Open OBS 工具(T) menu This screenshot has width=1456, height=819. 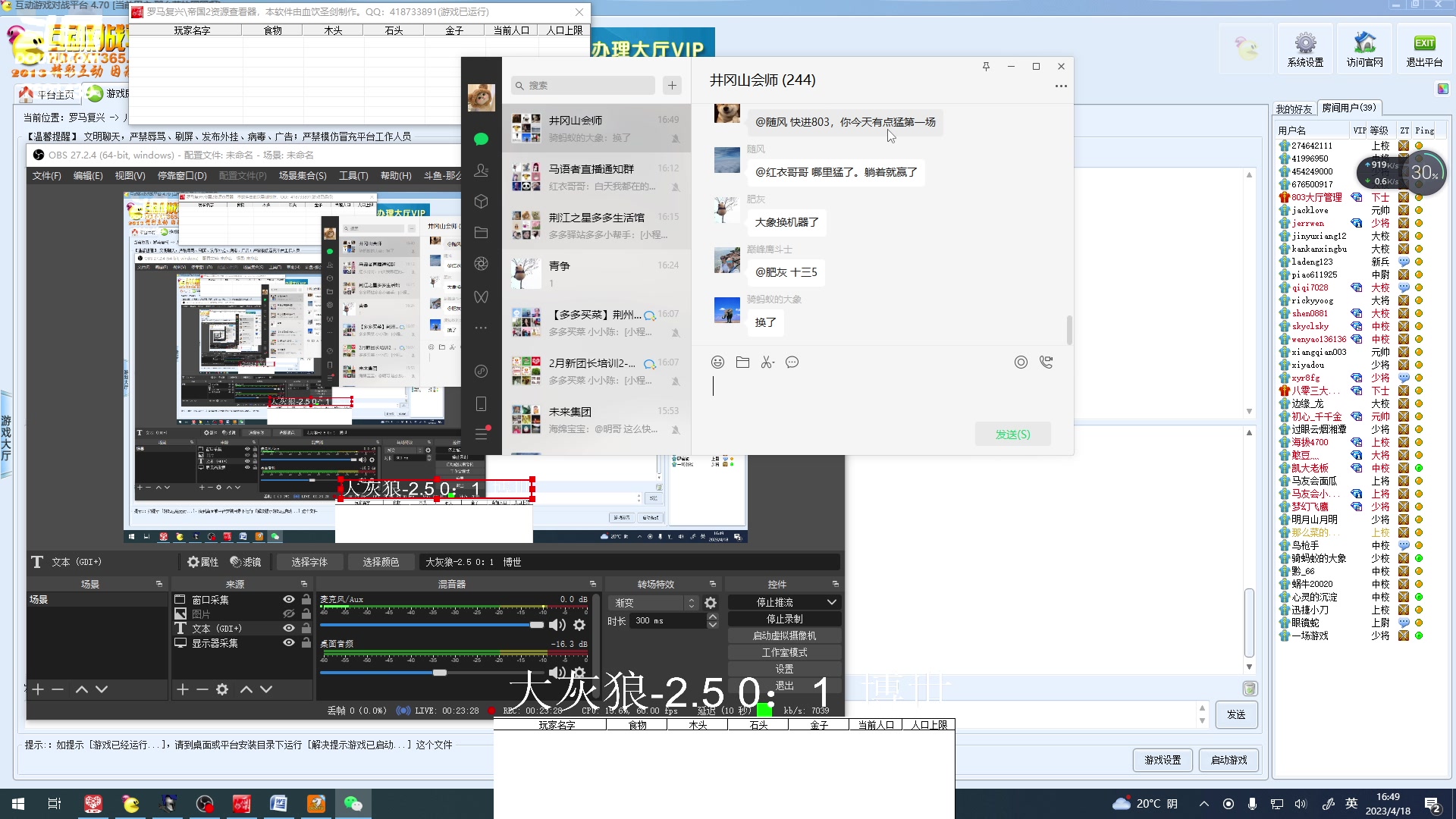click(x=353, y=176)
